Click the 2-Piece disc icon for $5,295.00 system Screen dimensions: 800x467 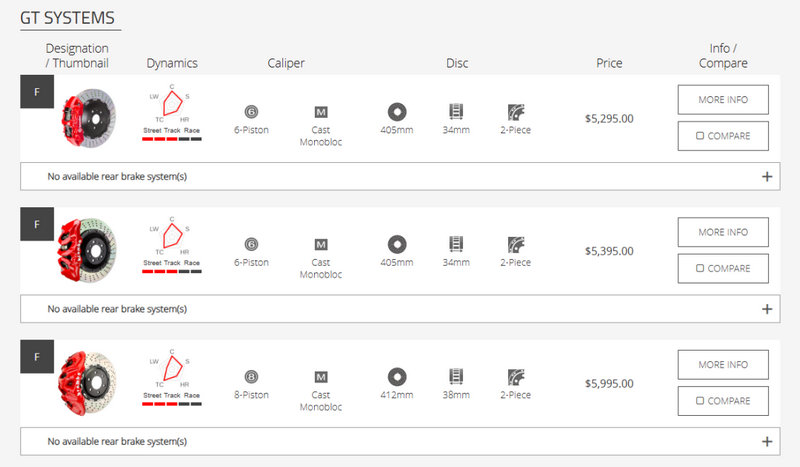click(x=516, y=111)
